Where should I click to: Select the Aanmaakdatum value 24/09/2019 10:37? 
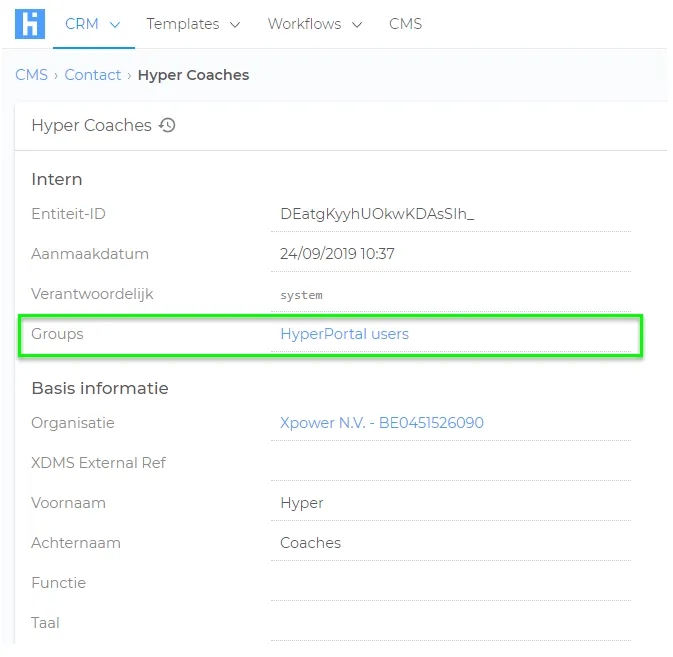pyautogui.click(x=337, y=254)
